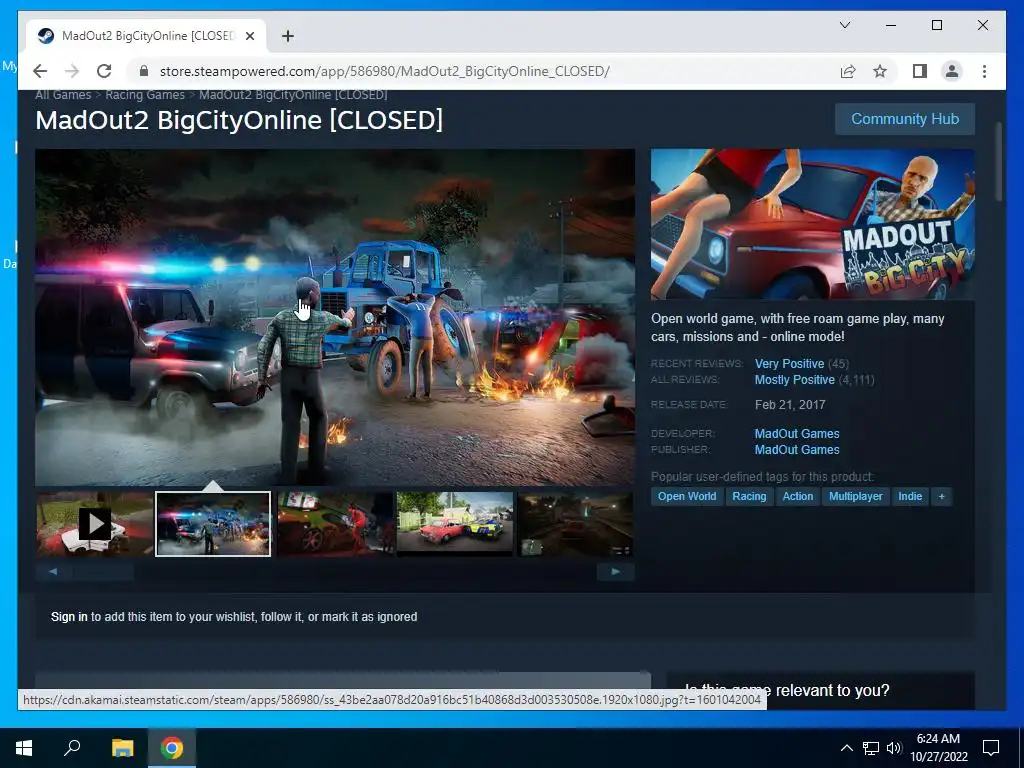Viewport: 1024px width, 768px height.
Task: Open the Chrome three-dot menu
Action: [984, 71]
